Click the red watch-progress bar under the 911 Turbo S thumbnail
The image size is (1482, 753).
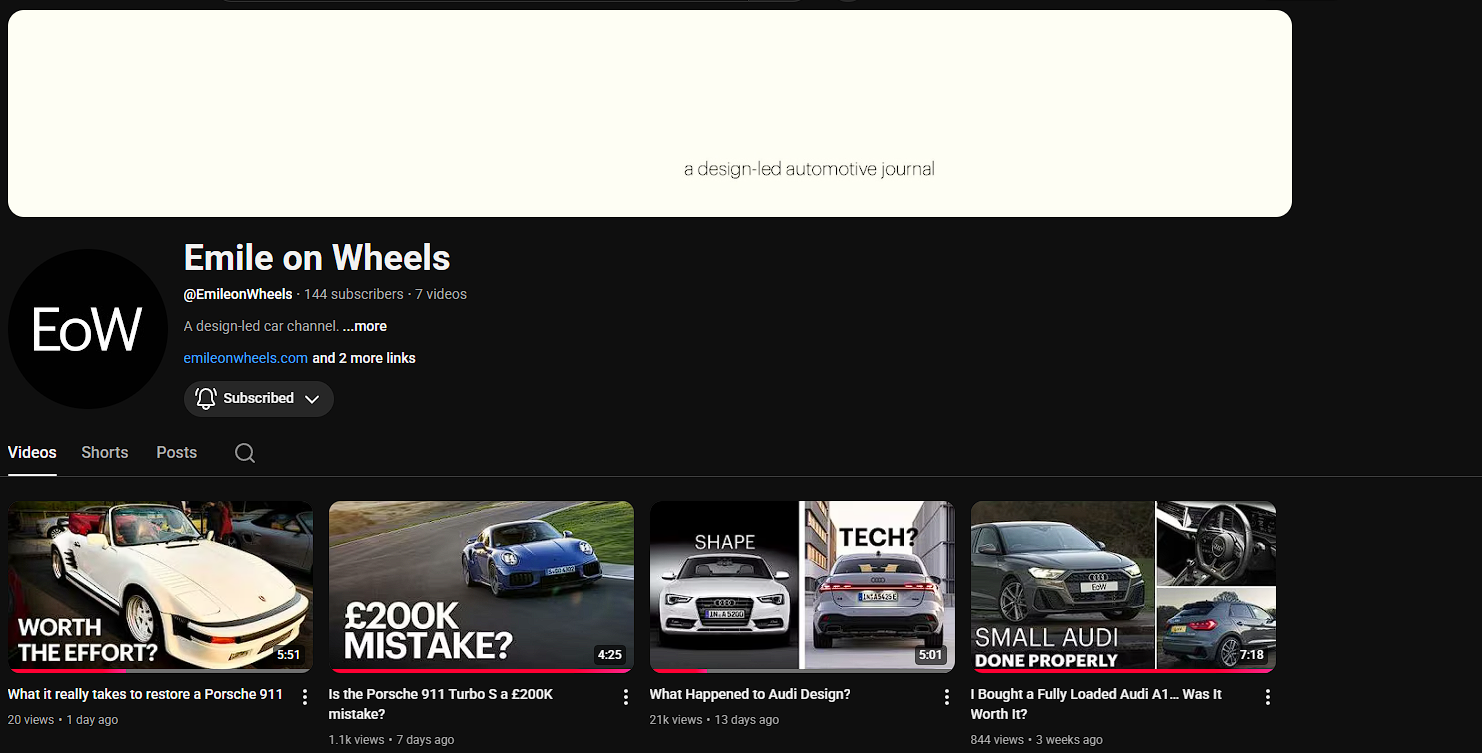(481, 670)
